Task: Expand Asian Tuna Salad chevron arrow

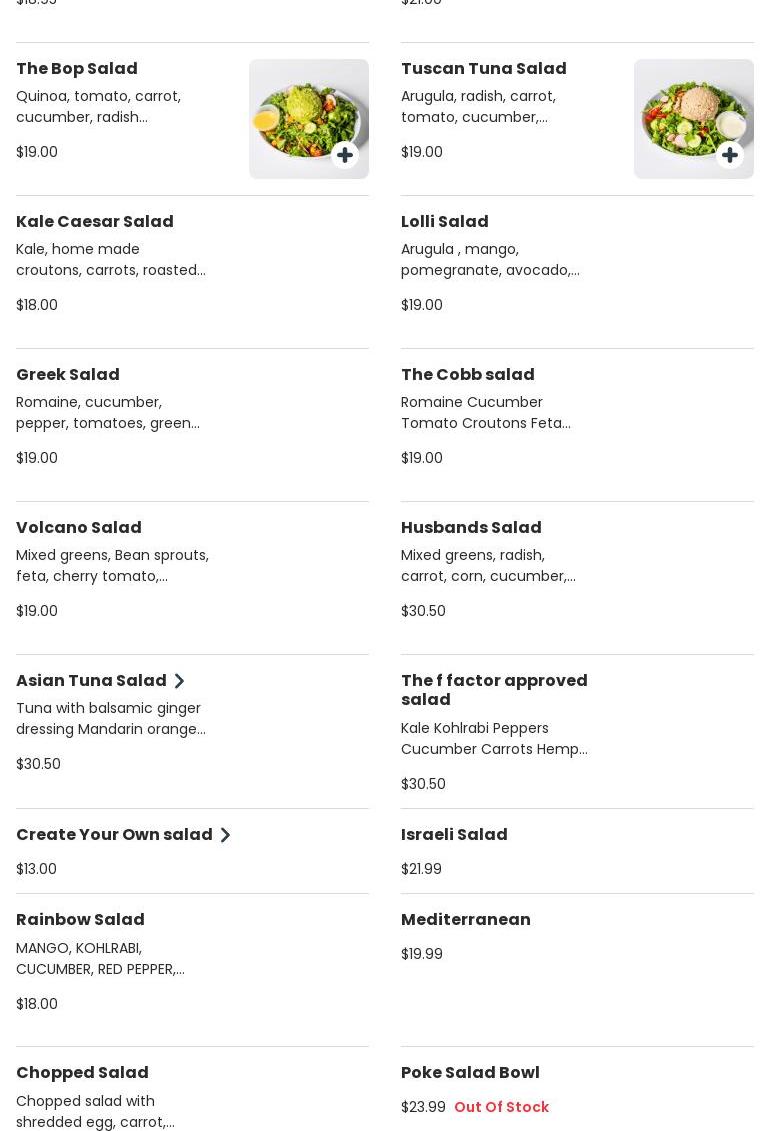Action: 180,681
